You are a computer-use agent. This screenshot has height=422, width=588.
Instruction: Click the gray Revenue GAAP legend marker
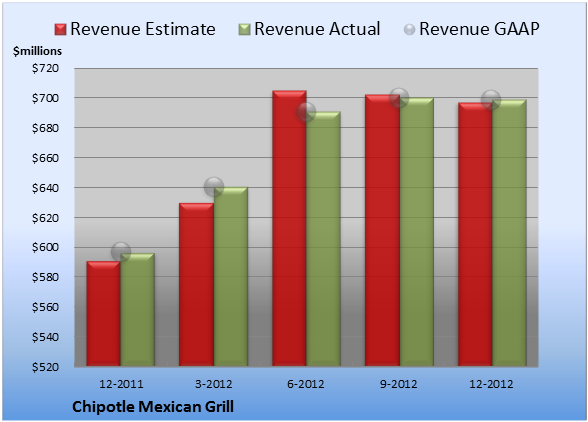[x=409, y=30]
